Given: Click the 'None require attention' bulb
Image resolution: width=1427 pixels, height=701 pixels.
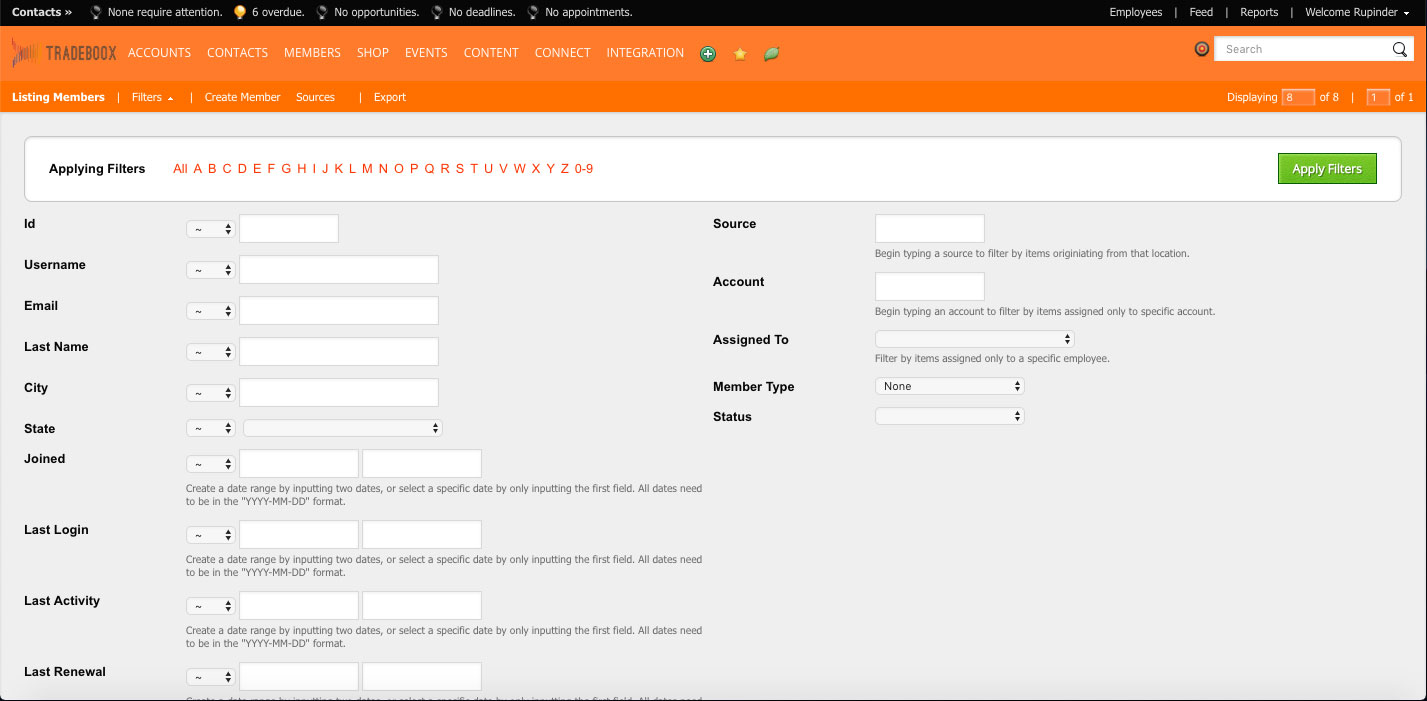Looking at the screenshot, I should 95,13.
